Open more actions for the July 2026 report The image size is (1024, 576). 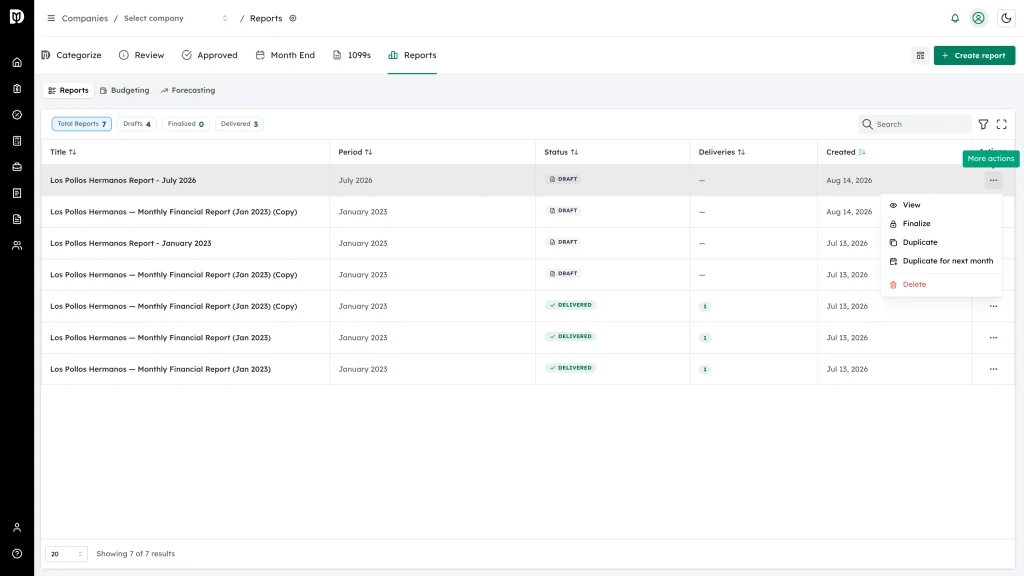coord(993,180)
